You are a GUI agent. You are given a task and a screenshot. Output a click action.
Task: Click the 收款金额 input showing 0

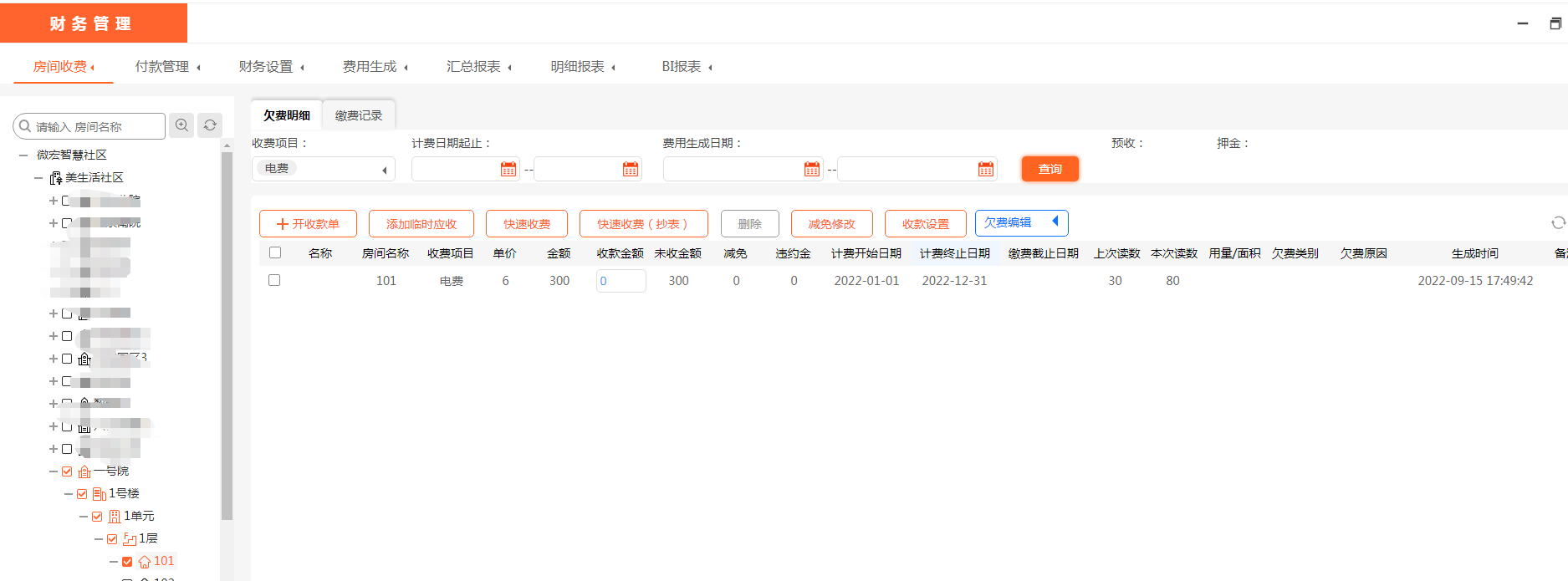621,281
